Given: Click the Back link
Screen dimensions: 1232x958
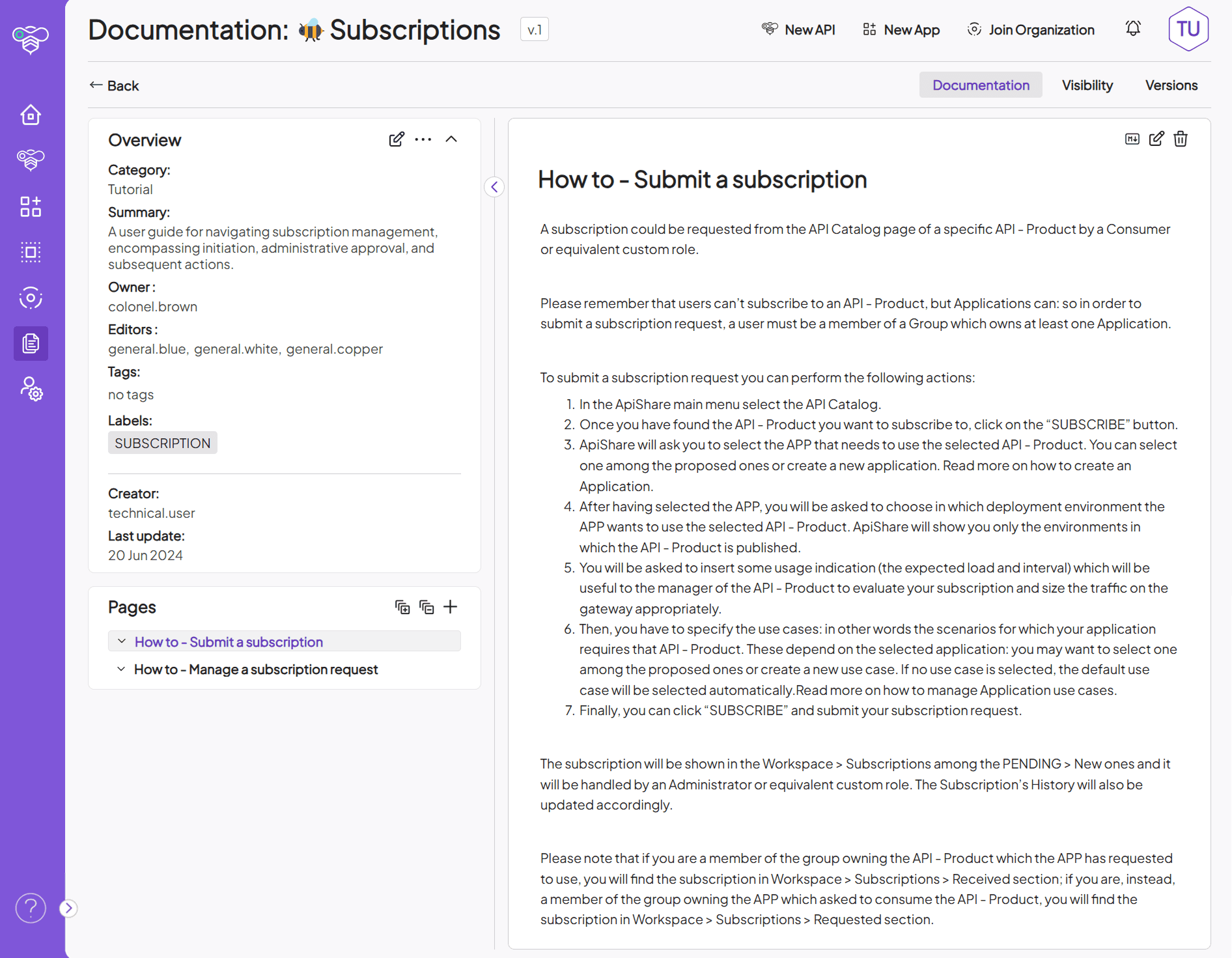Looking at the screenshot, I should pos(113,85).
